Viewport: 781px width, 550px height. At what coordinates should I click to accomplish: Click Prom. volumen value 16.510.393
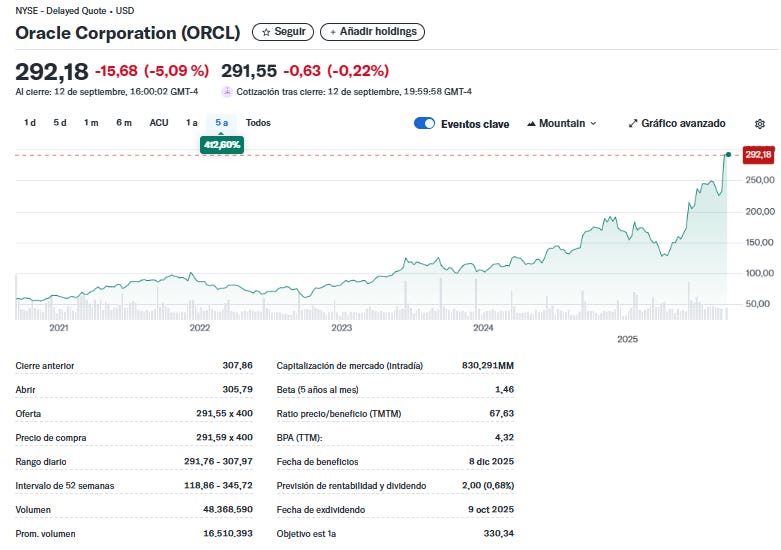coord(228,533)
